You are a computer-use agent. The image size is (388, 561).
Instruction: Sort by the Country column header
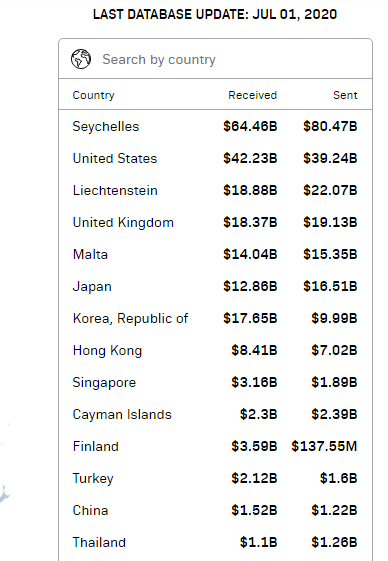[x=93, y=95]
